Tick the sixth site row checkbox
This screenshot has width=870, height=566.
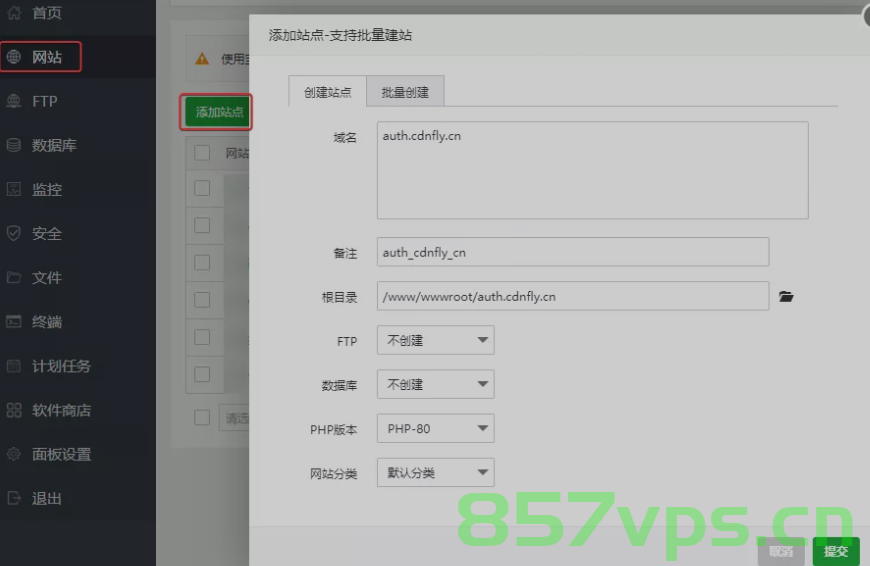[202, 374]
